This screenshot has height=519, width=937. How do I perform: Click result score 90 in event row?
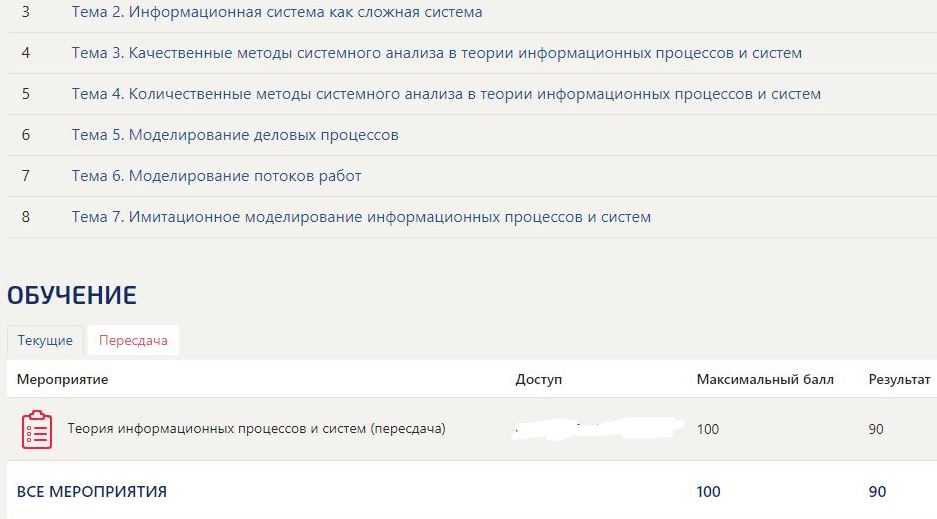pyautogui.click(x=878, y=429)
